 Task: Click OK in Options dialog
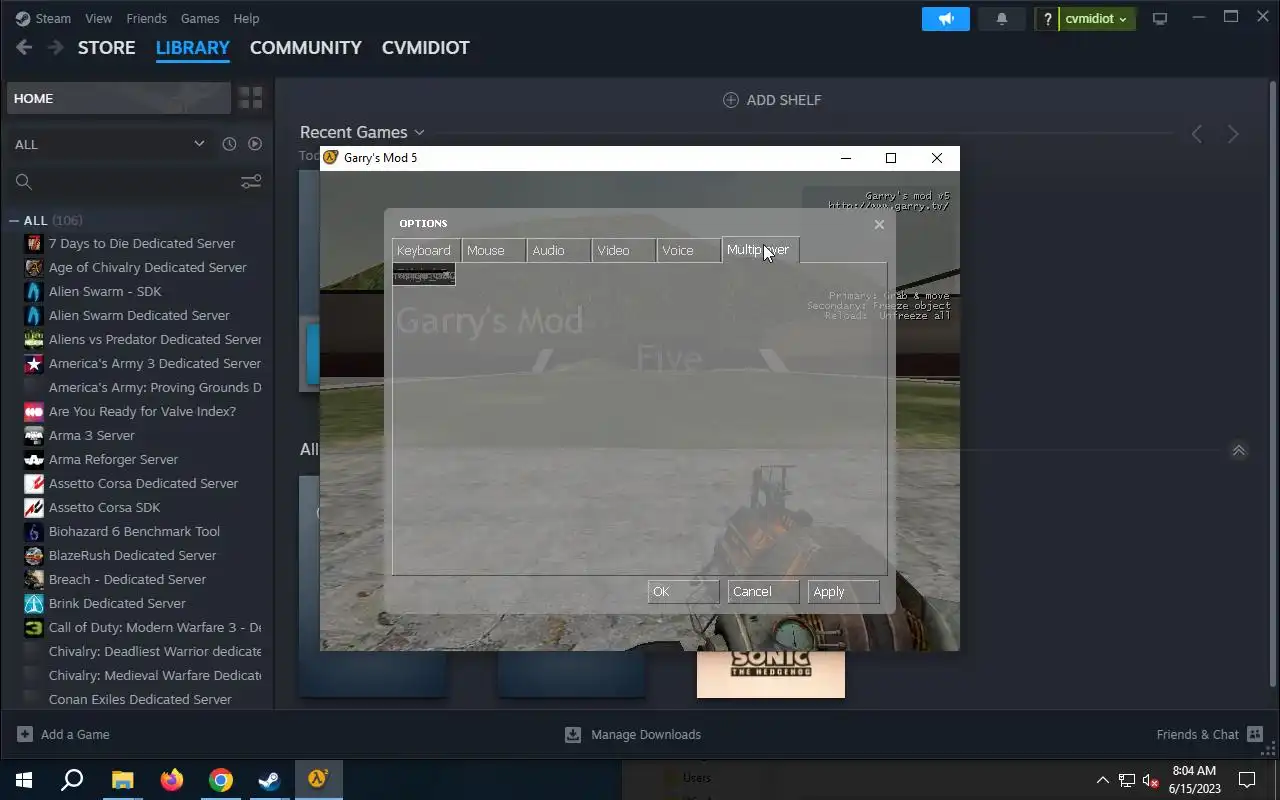coord(683,592)
